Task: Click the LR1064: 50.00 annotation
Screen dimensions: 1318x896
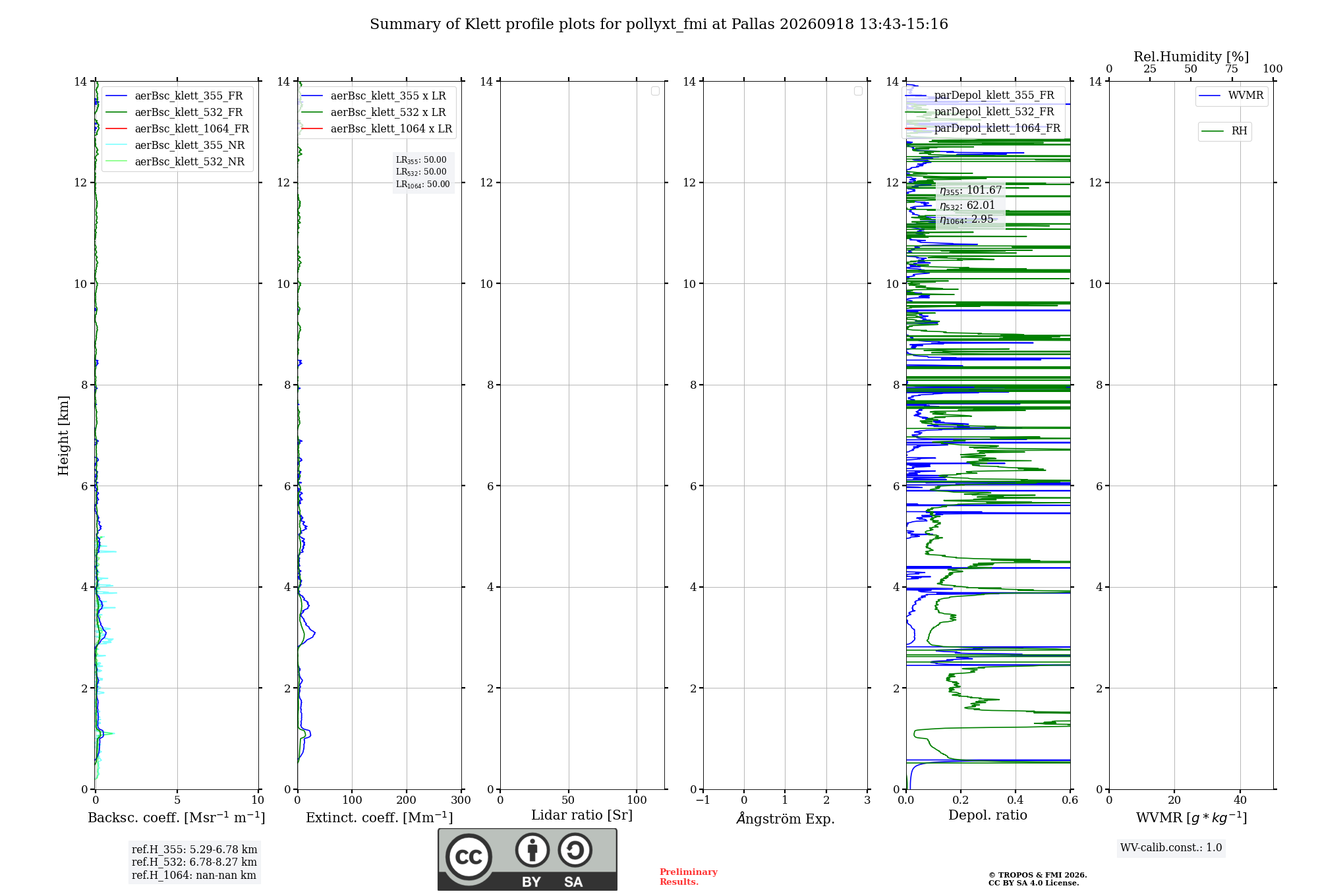Action: (x=423, y=184)
